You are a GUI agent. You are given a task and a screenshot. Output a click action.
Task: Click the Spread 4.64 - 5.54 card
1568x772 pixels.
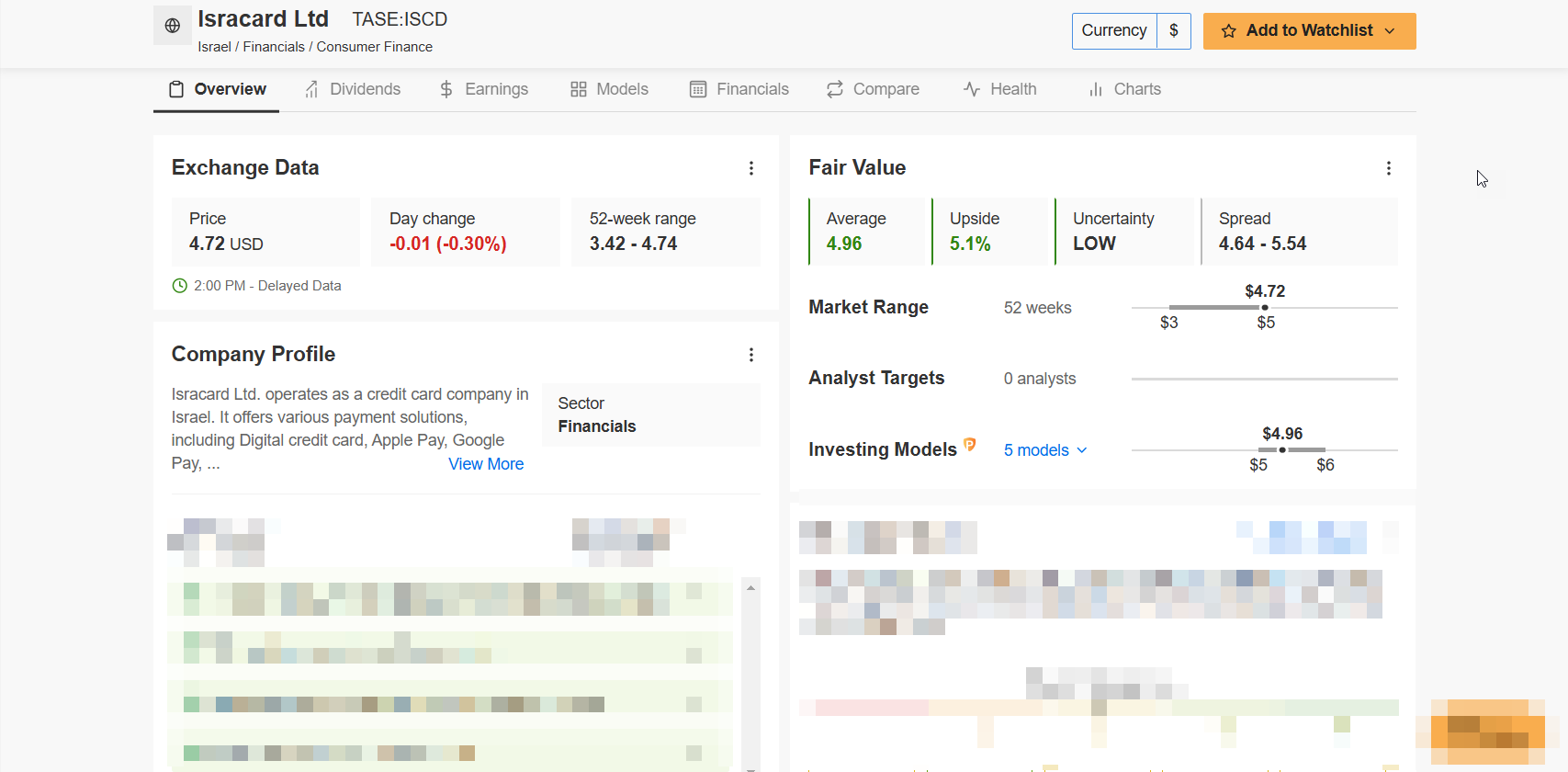pos(1299,232)
